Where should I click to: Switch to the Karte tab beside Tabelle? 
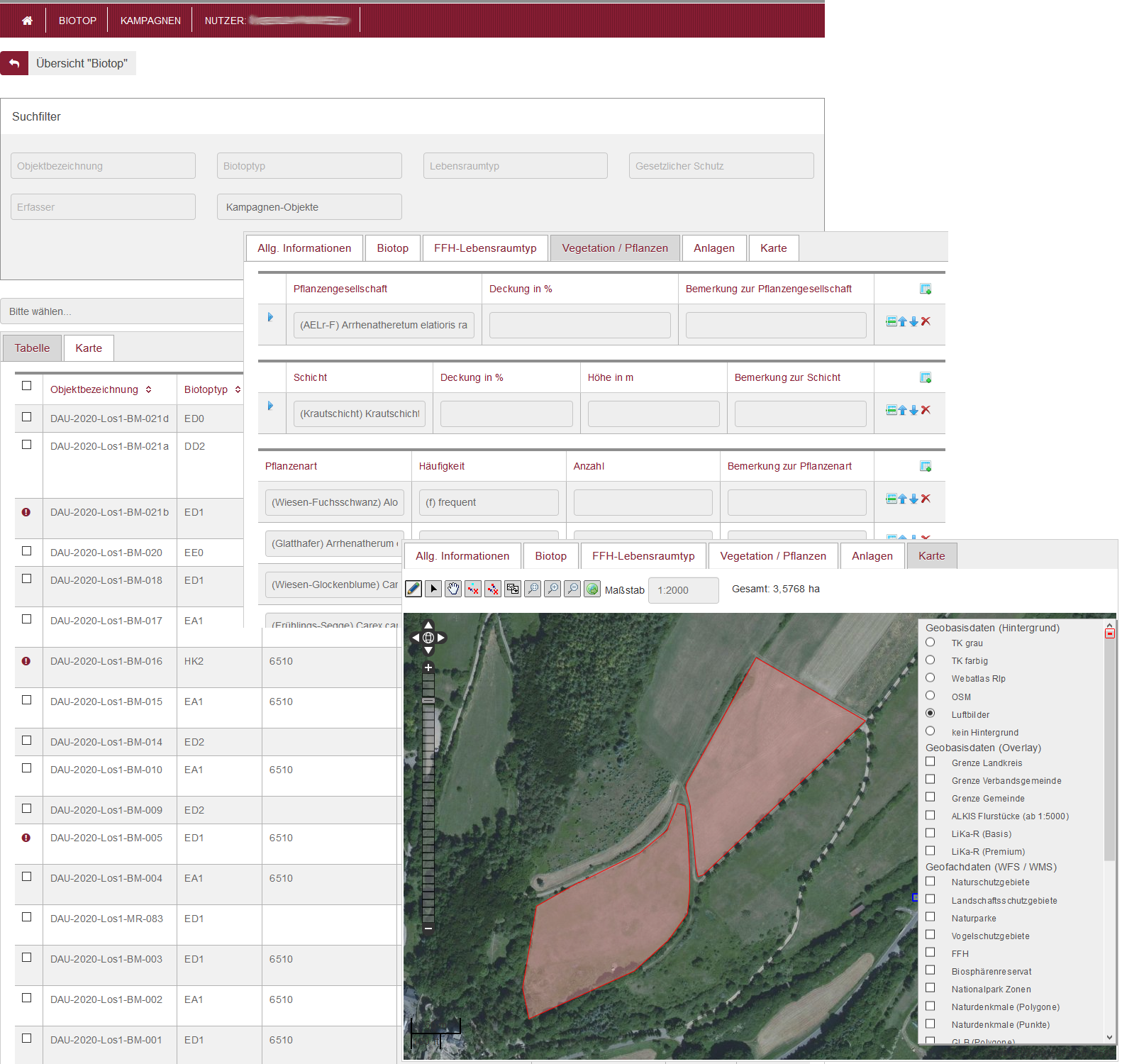89,348
